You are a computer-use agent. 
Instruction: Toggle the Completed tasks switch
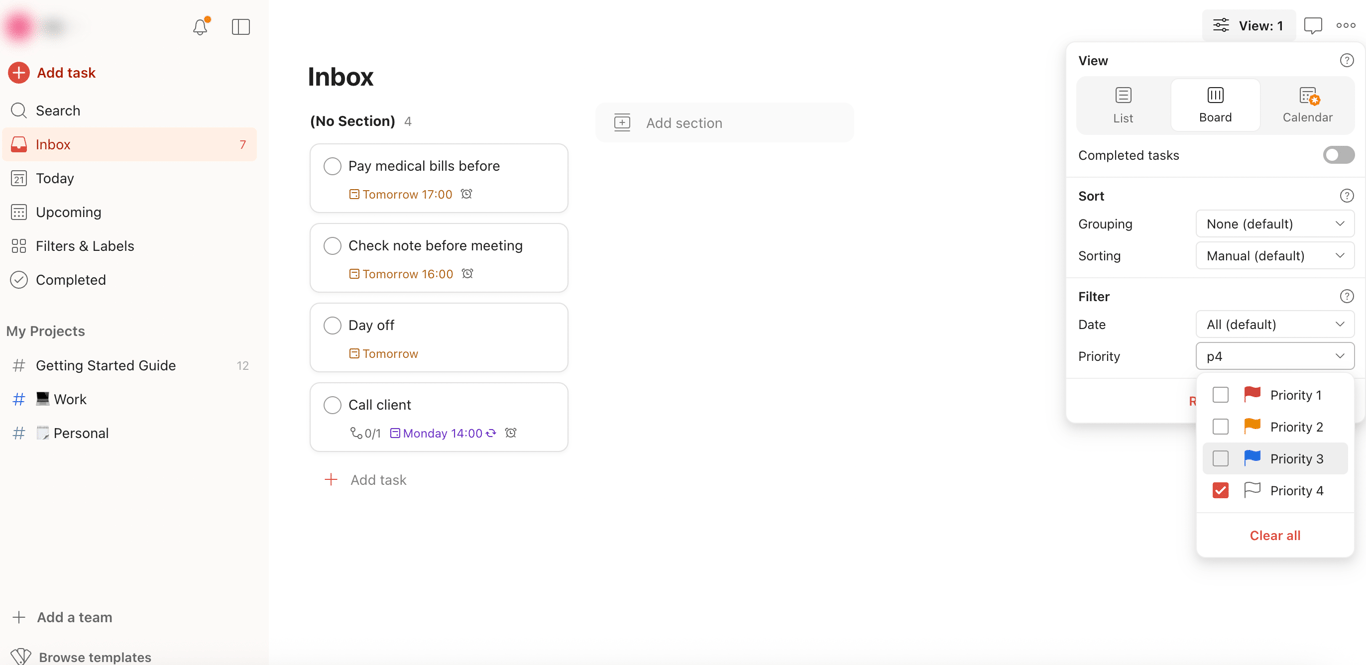(1338, 155)
